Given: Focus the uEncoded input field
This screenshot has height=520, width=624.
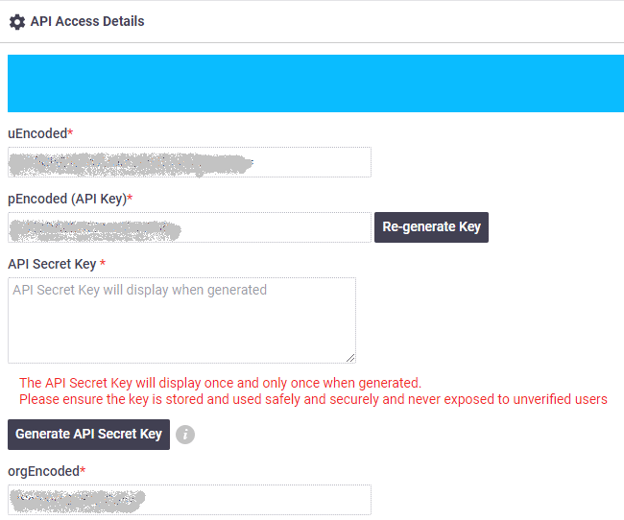Looking at the screenshot, I should tap(189, 162).
